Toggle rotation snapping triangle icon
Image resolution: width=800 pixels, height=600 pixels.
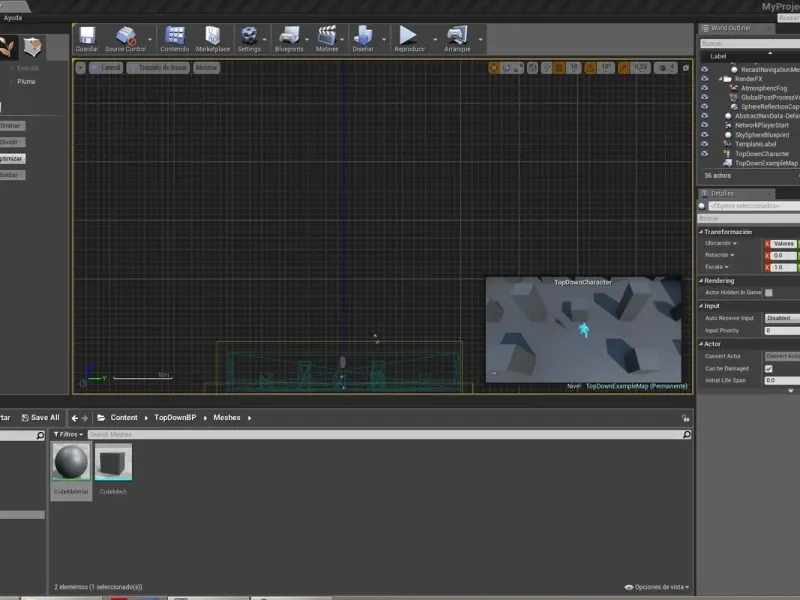coord(590,67)
